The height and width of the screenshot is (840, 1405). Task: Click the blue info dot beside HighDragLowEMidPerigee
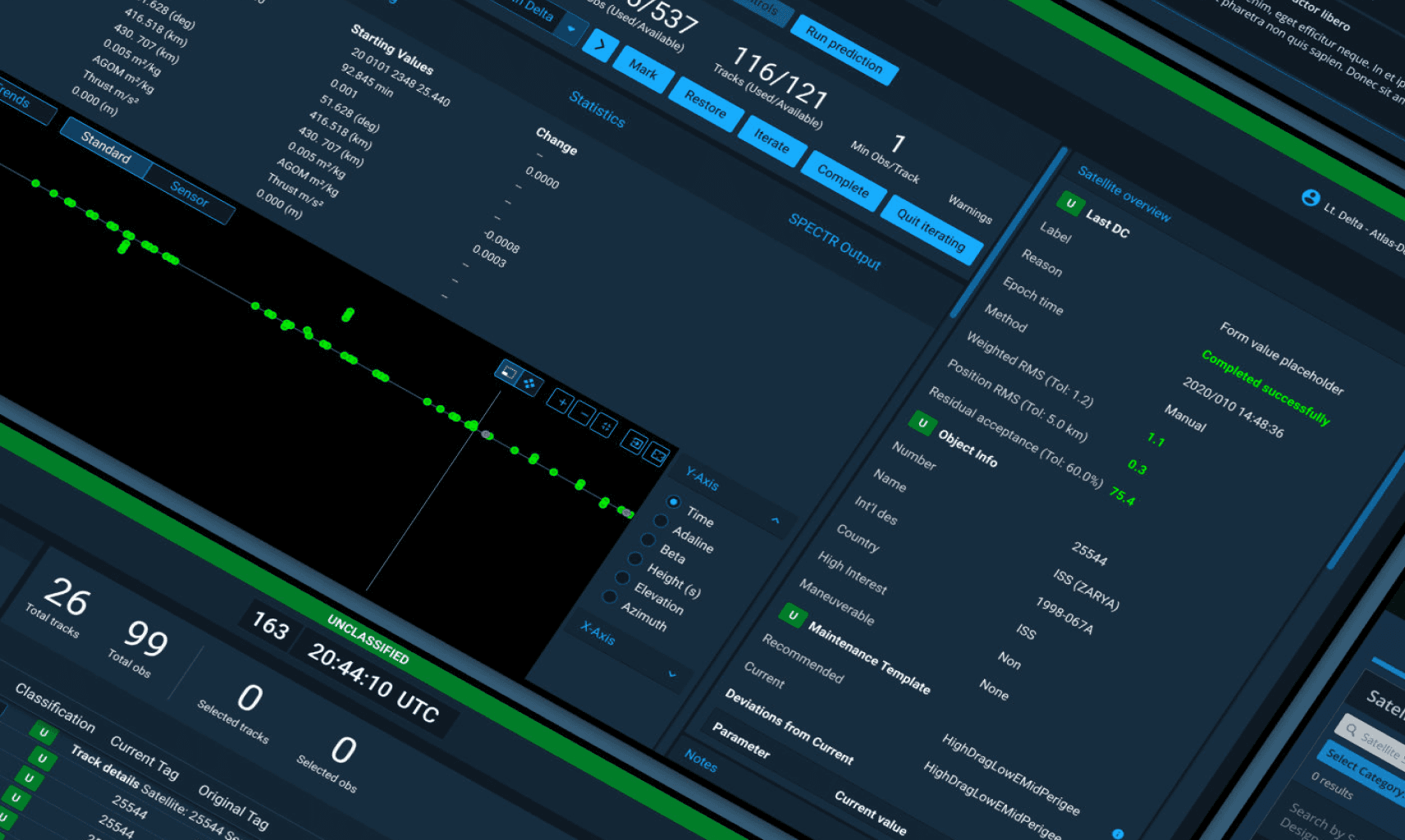tap(1116, 833)
